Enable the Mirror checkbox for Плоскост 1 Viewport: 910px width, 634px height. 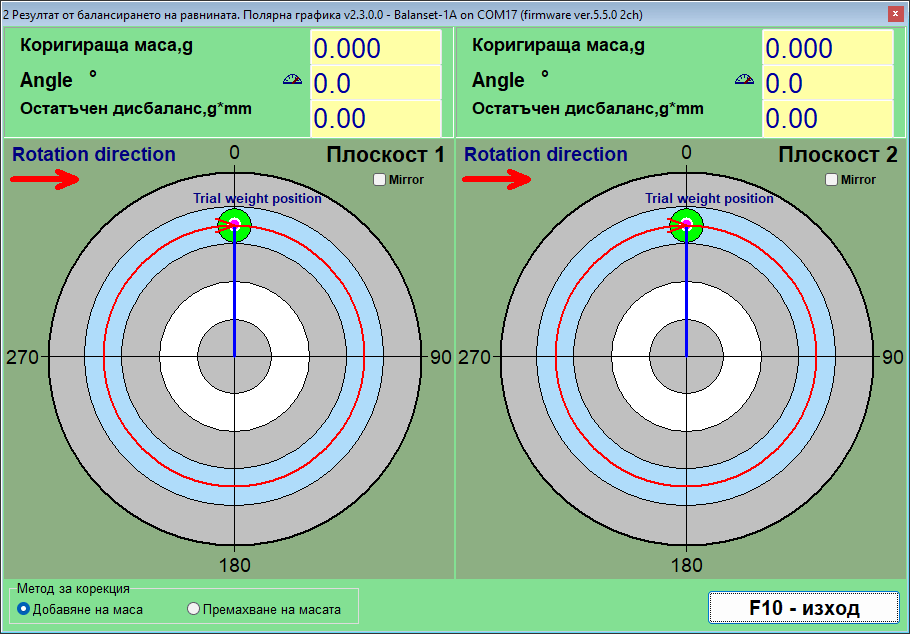(380, 180)
